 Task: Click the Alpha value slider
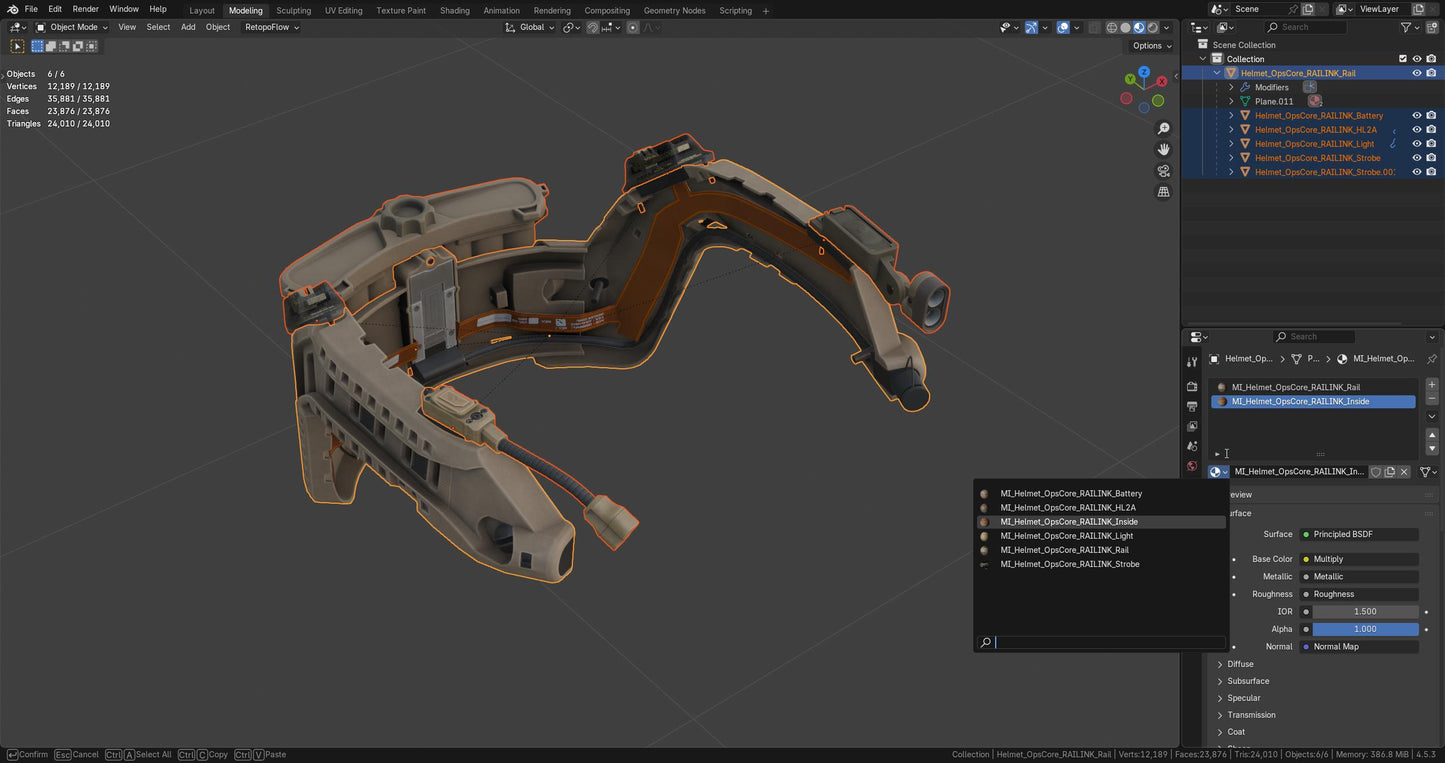coord(1365,629)
